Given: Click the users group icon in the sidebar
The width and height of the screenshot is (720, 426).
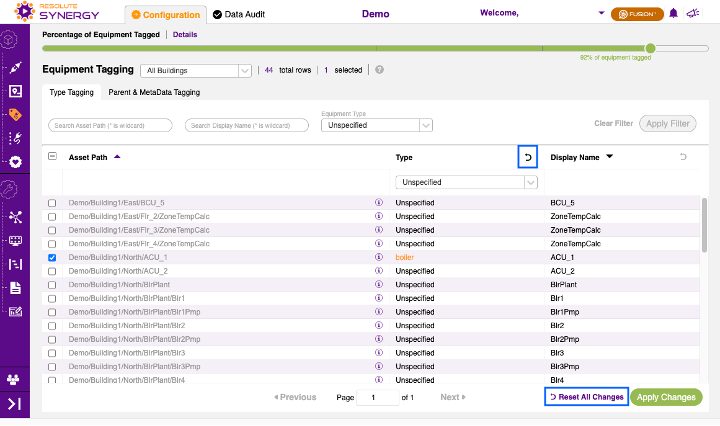Looking at the screenshot, I should tap(15, 379).
